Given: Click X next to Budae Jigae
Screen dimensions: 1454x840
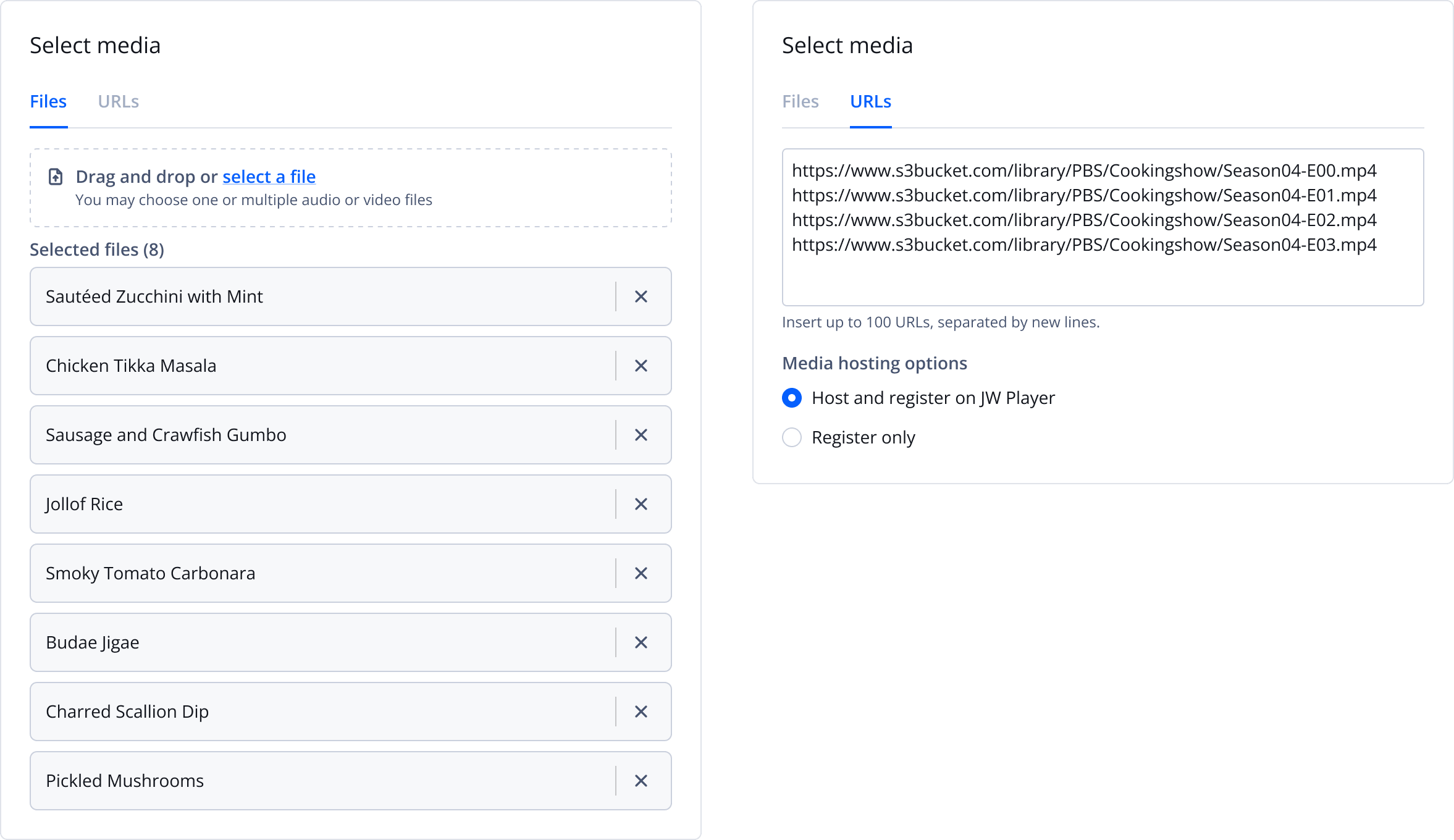Looking at the screenshot, I should (641, 642).
